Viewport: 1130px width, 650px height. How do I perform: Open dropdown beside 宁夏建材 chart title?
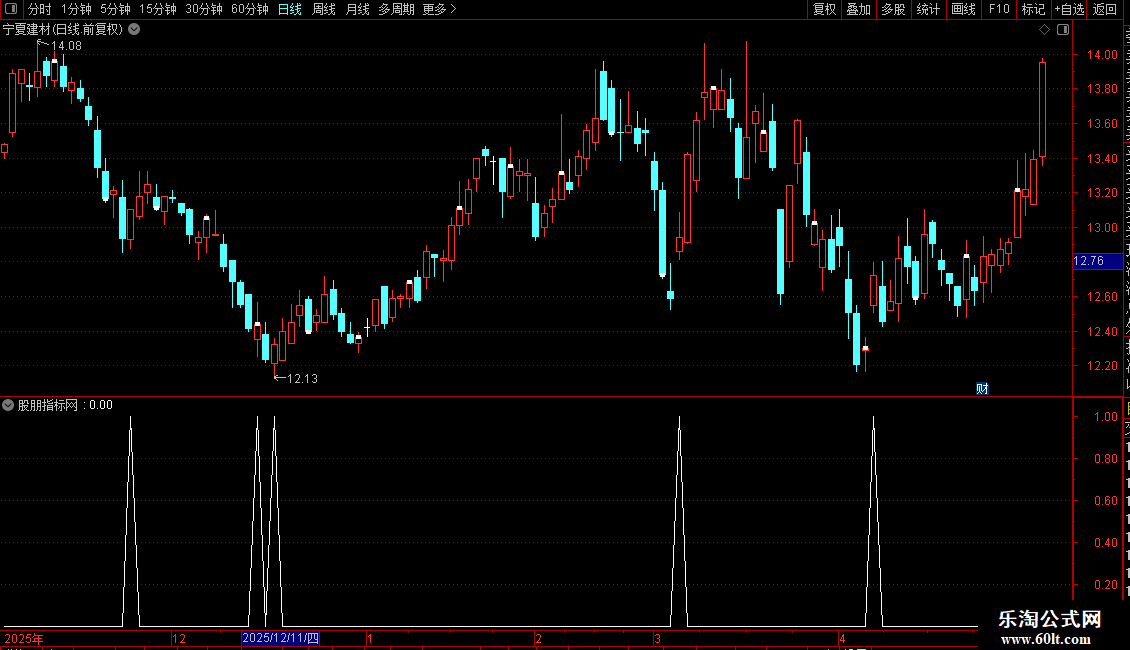134,30
